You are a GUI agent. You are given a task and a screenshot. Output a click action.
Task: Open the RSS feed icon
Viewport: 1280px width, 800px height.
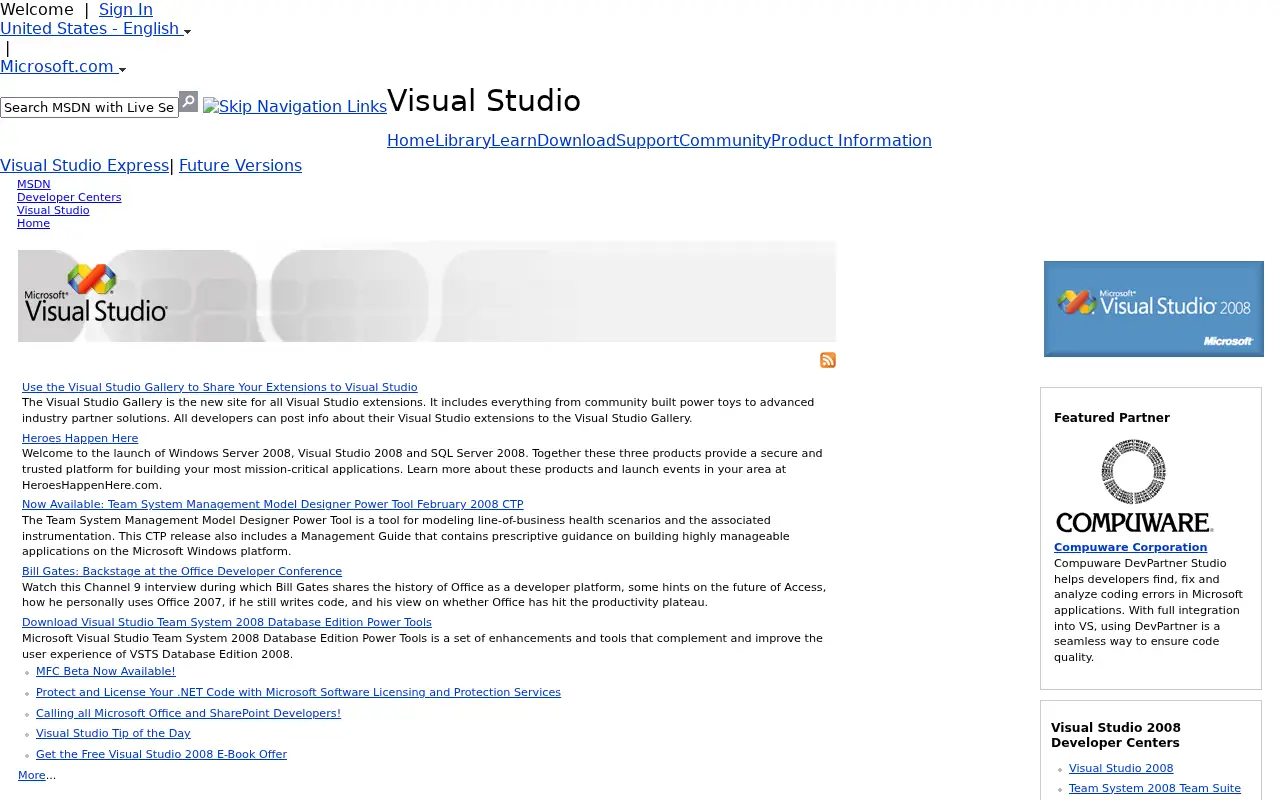pos(828,360)
